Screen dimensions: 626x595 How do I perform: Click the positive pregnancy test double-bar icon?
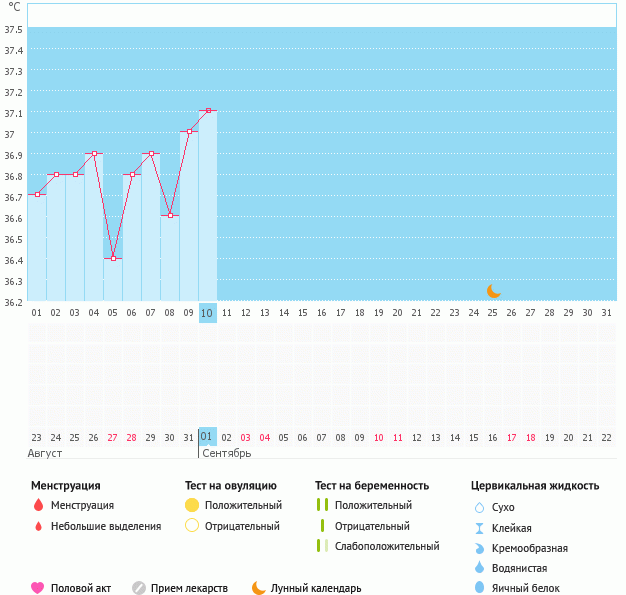[322, 506]
